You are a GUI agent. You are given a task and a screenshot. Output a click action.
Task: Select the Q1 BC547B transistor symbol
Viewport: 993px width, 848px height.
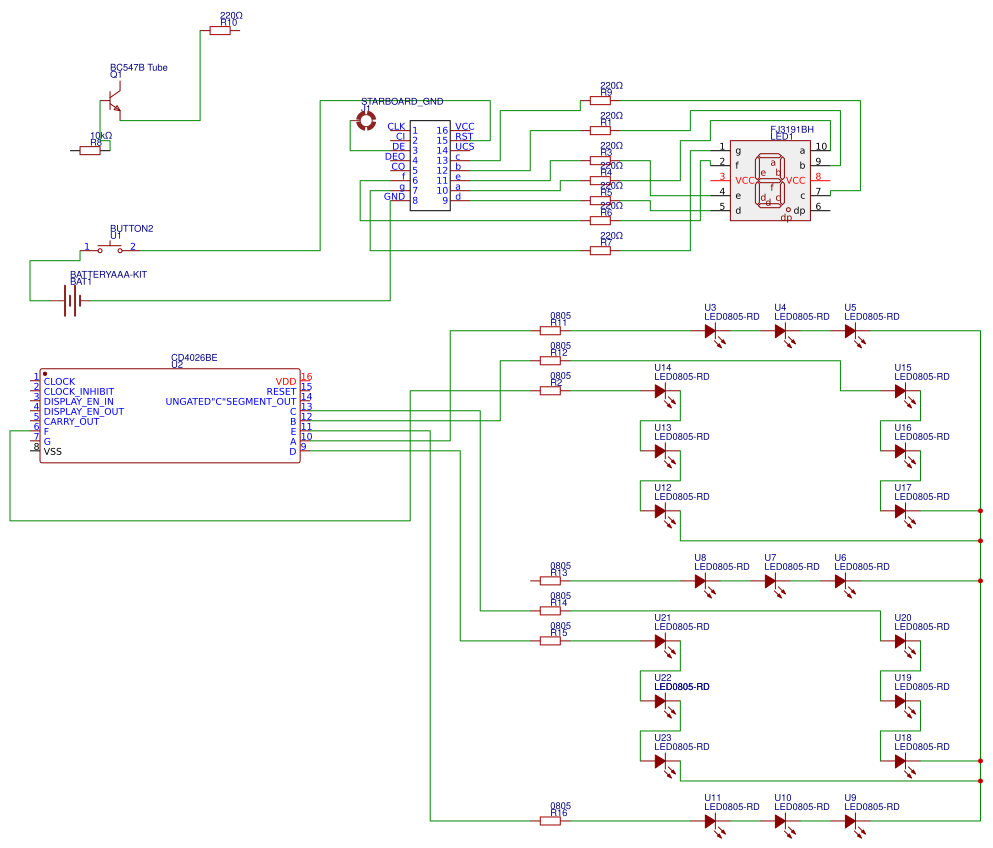[112, 101]
